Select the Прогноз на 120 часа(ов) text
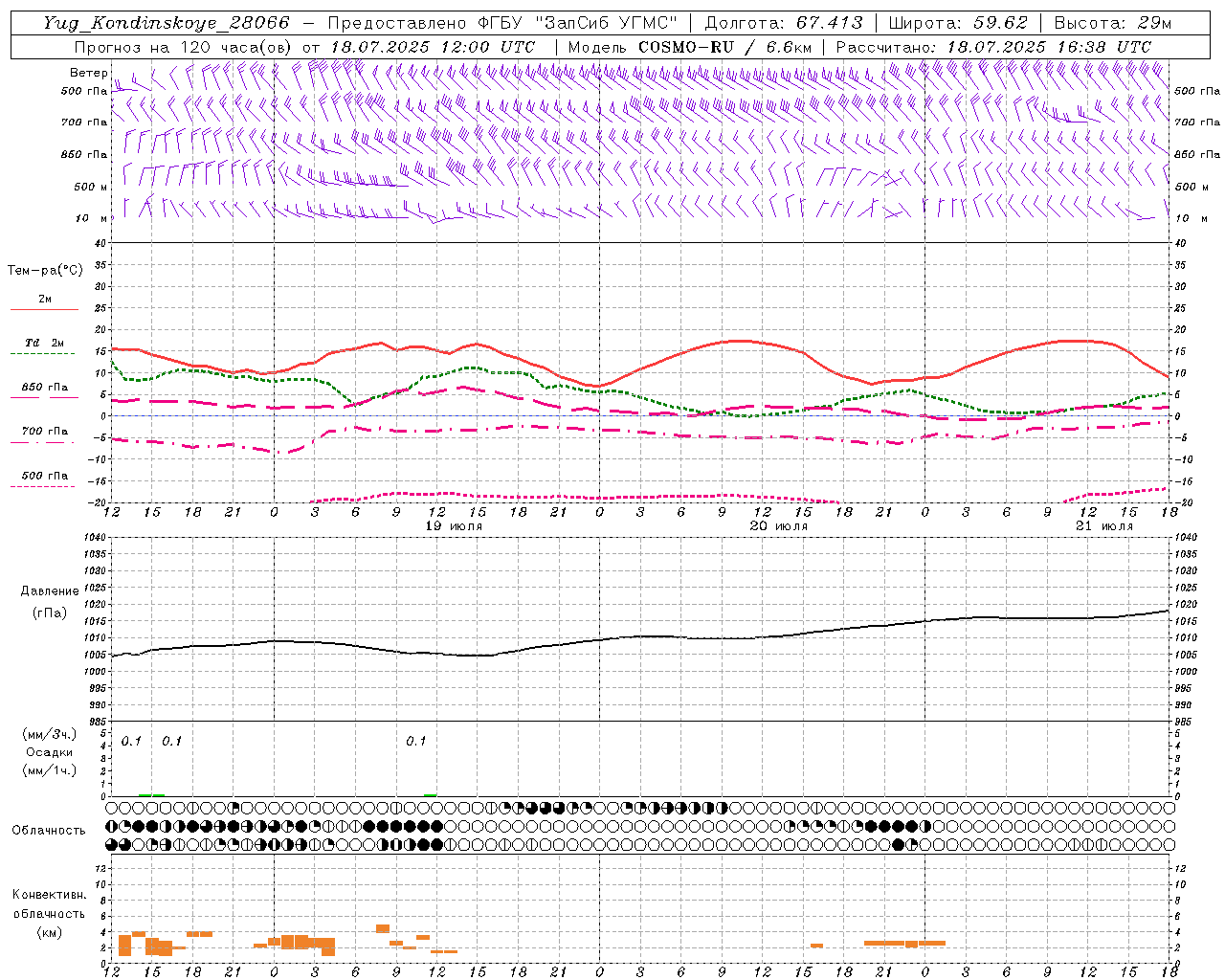 (184, 47)
